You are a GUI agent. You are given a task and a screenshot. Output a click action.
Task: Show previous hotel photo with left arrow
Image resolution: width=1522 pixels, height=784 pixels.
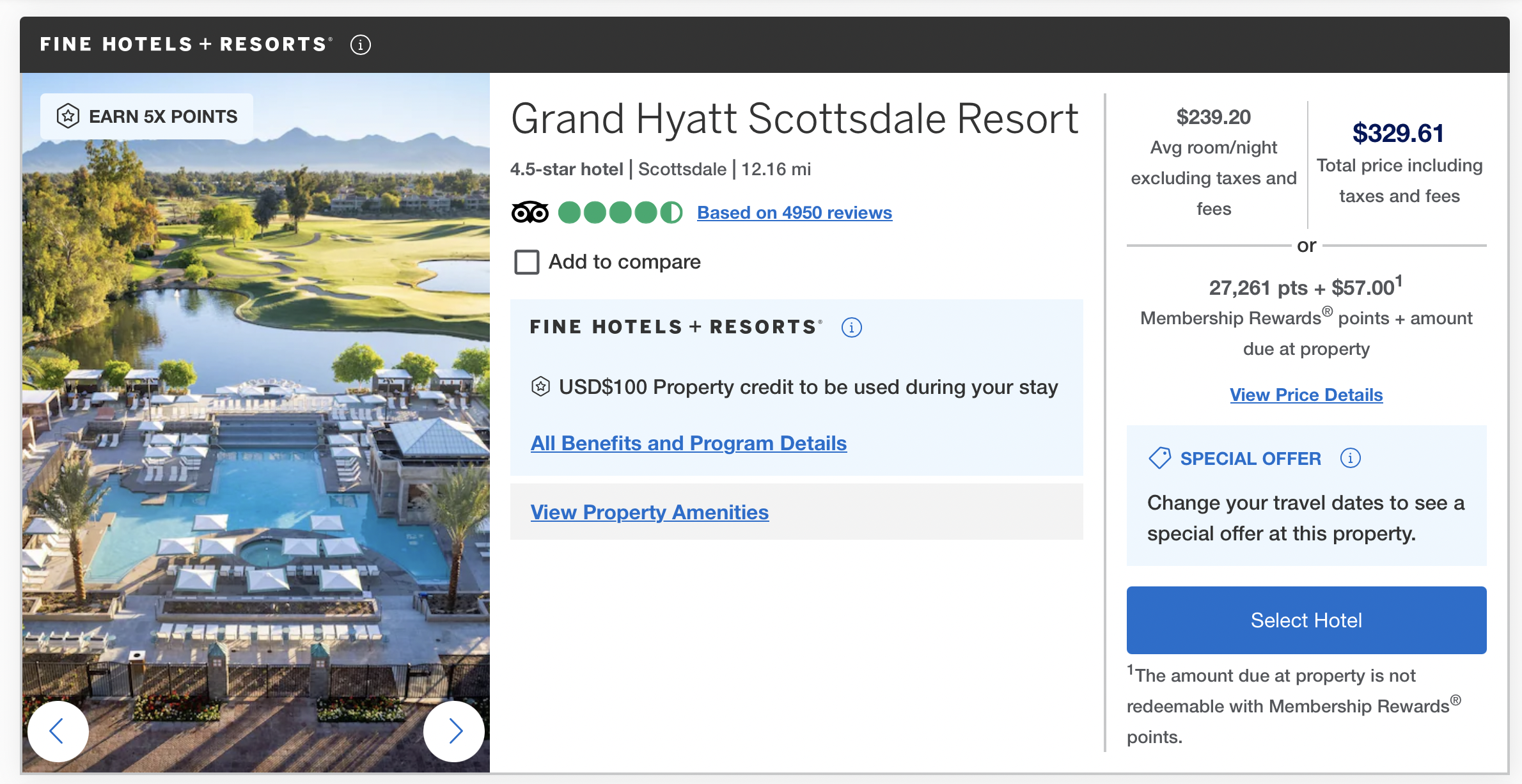pos(58,731)
